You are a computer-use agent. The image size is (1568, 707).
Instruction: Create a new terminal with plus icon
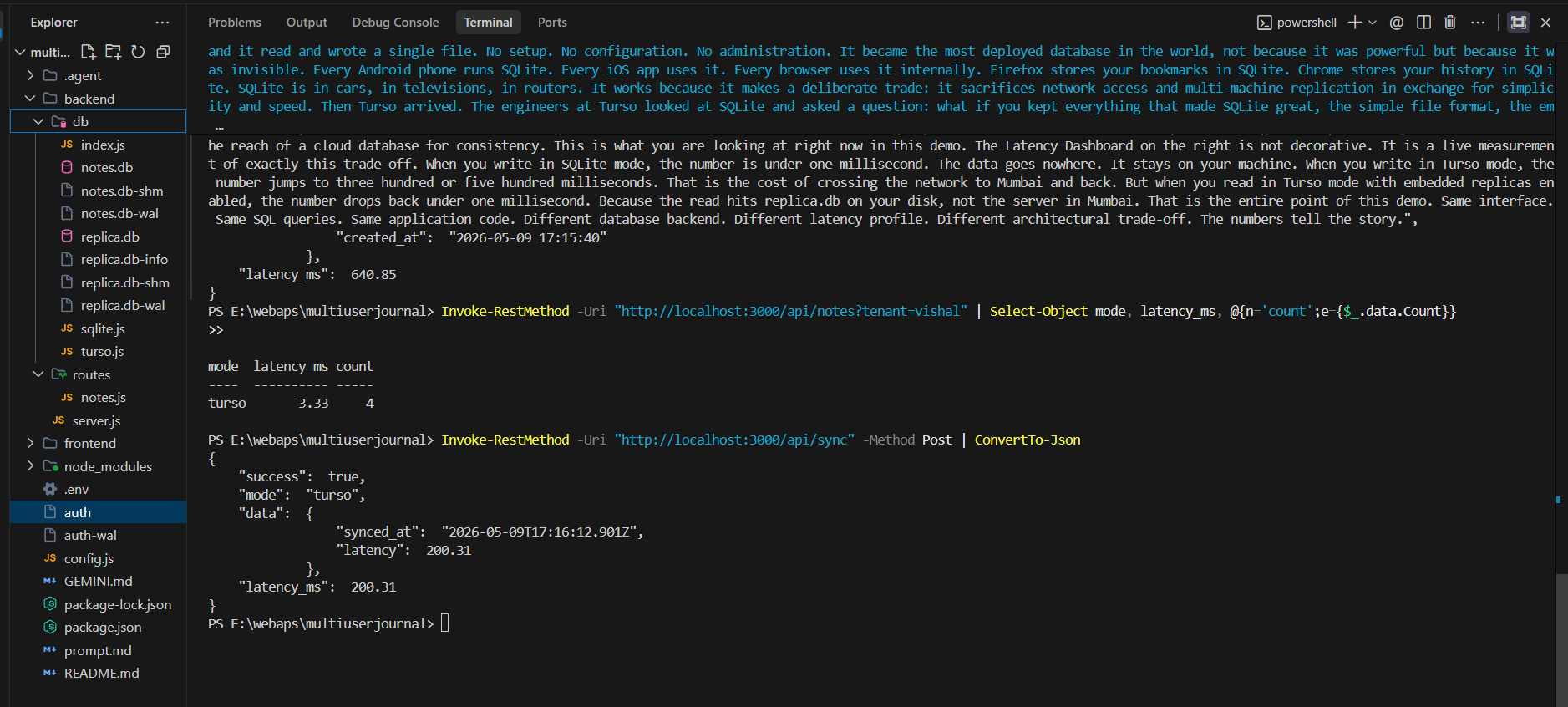(x=1354, y=23)
